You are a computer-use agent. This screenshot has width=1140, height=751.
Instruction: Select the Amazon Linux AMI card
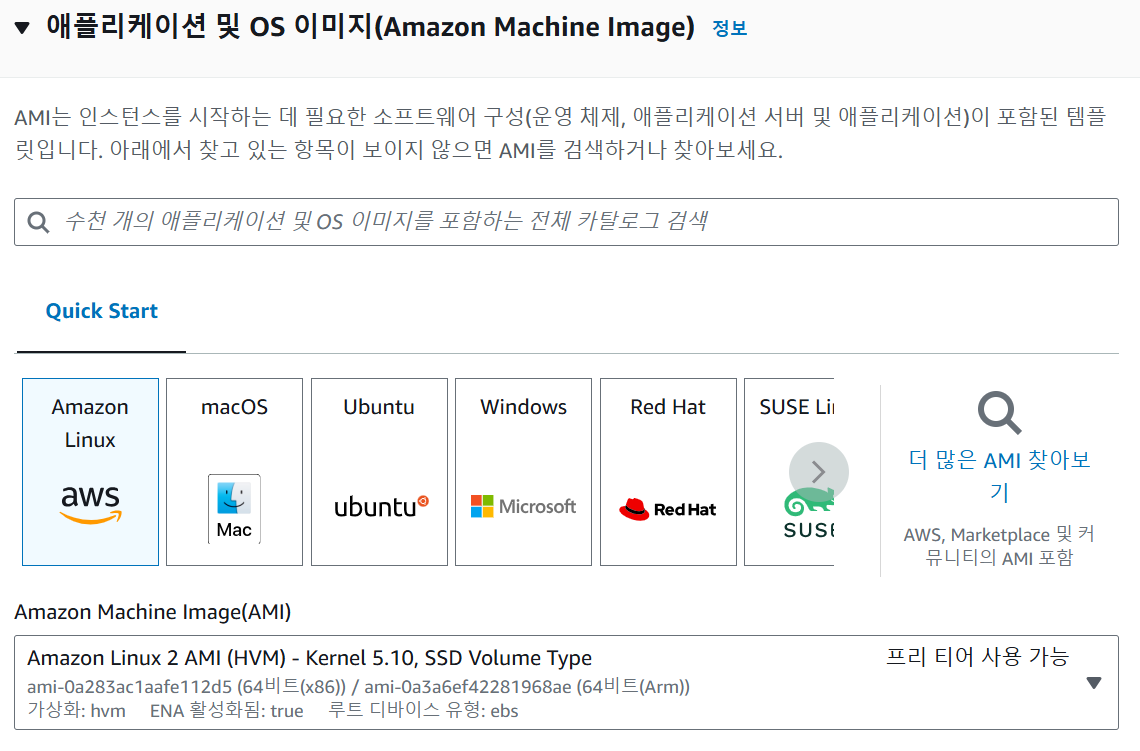(x=90, y=472)
